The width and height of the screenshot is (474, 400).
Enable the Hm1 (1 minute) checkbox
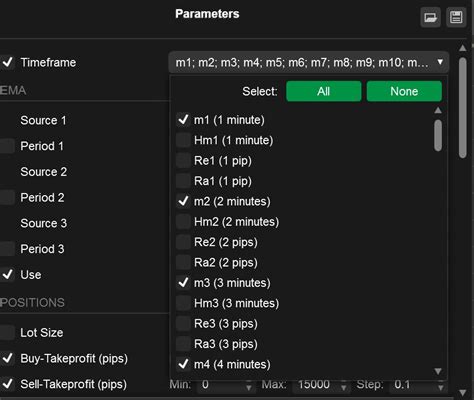pyautogui.click(x=183, y=140)
